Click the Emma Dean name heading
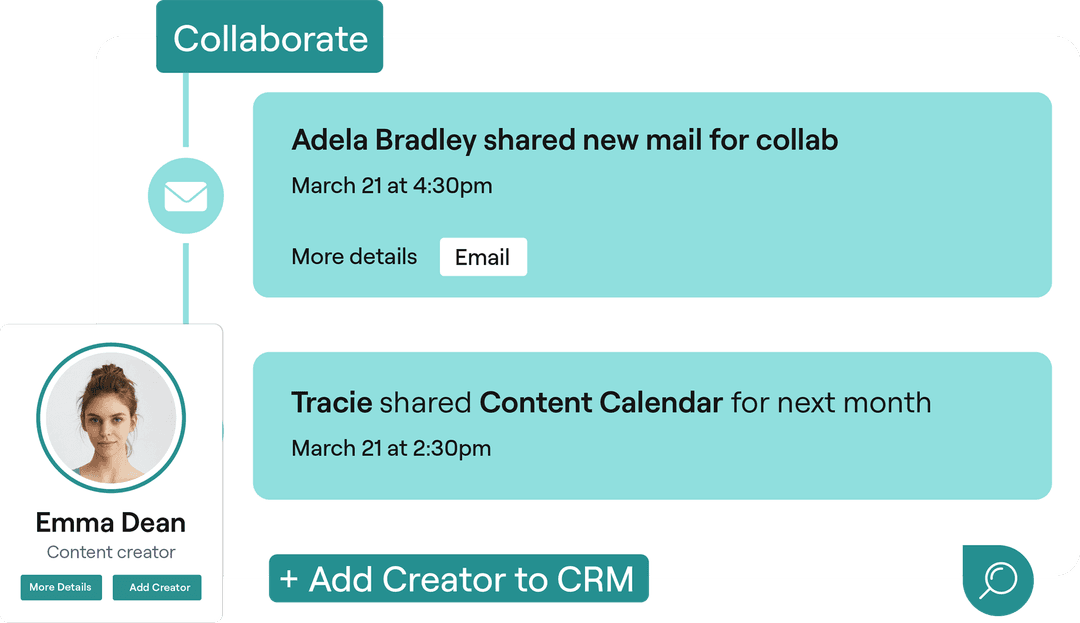Screen dimensions: 1080x623 pyautogui.click(x=111, y=522)
